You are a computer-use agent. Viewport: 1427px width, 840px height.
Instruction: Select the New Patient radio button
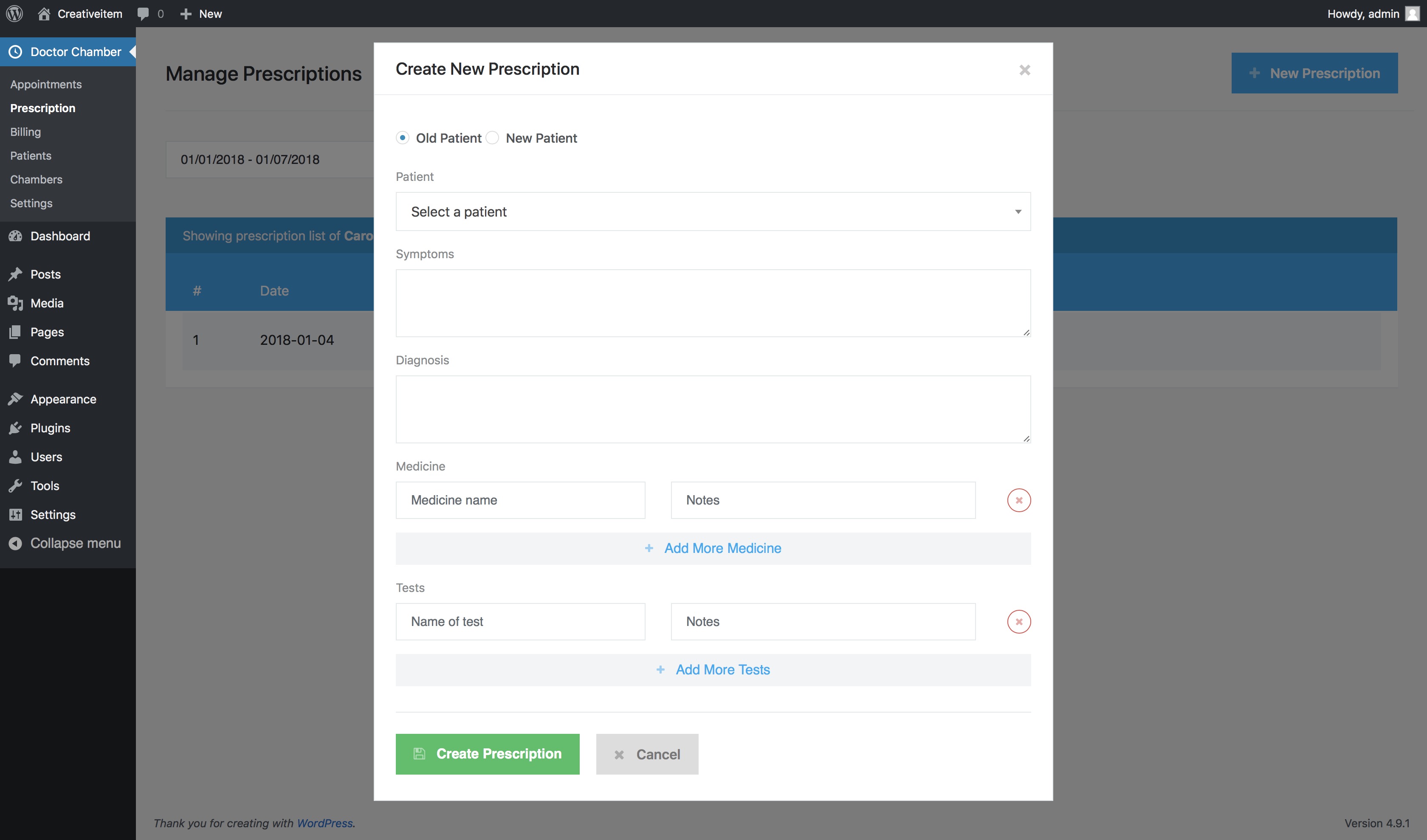pos(493,138)
